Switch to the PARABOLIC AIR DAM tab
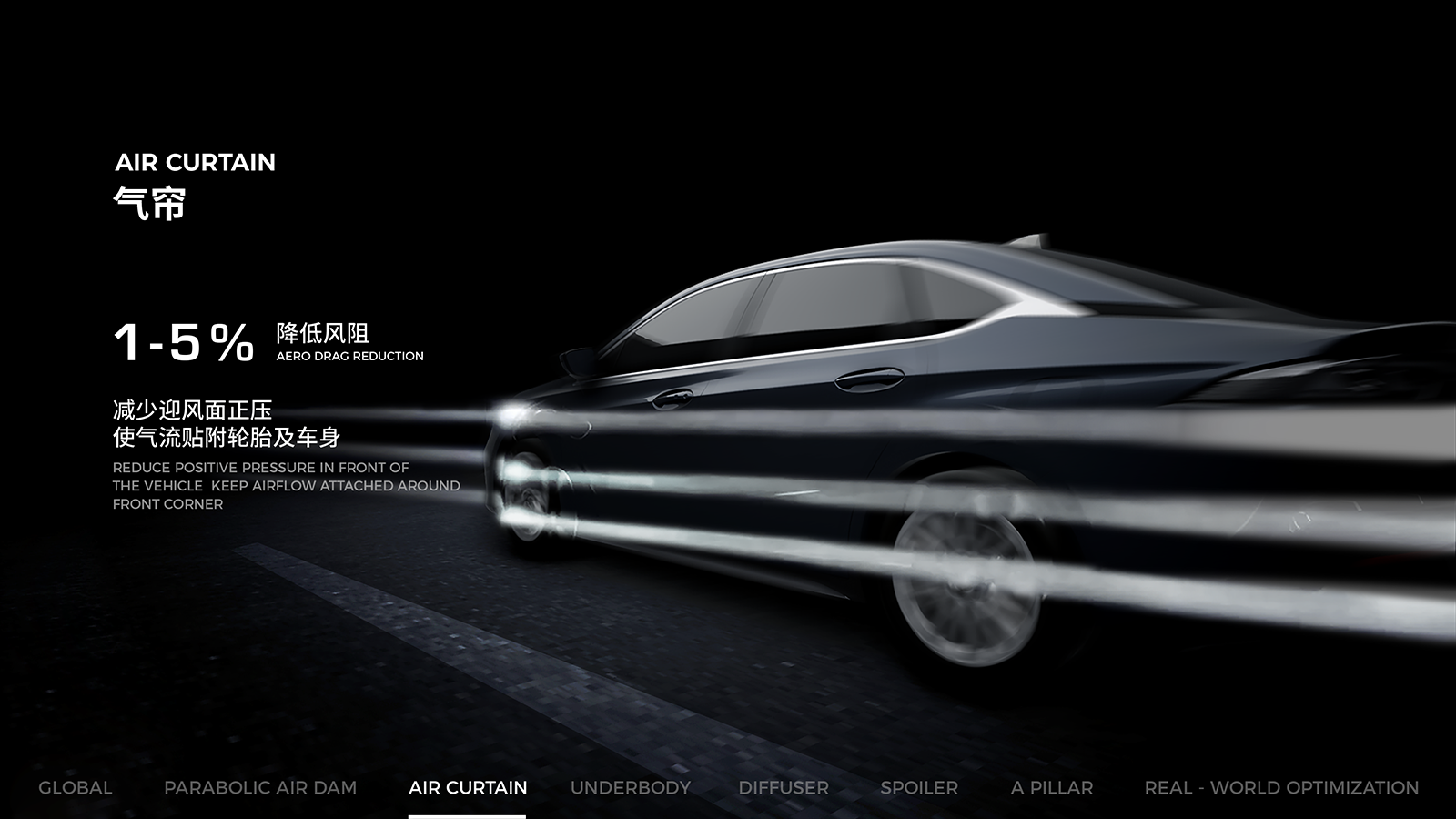 pyautogui.click(x=260, y=788)
